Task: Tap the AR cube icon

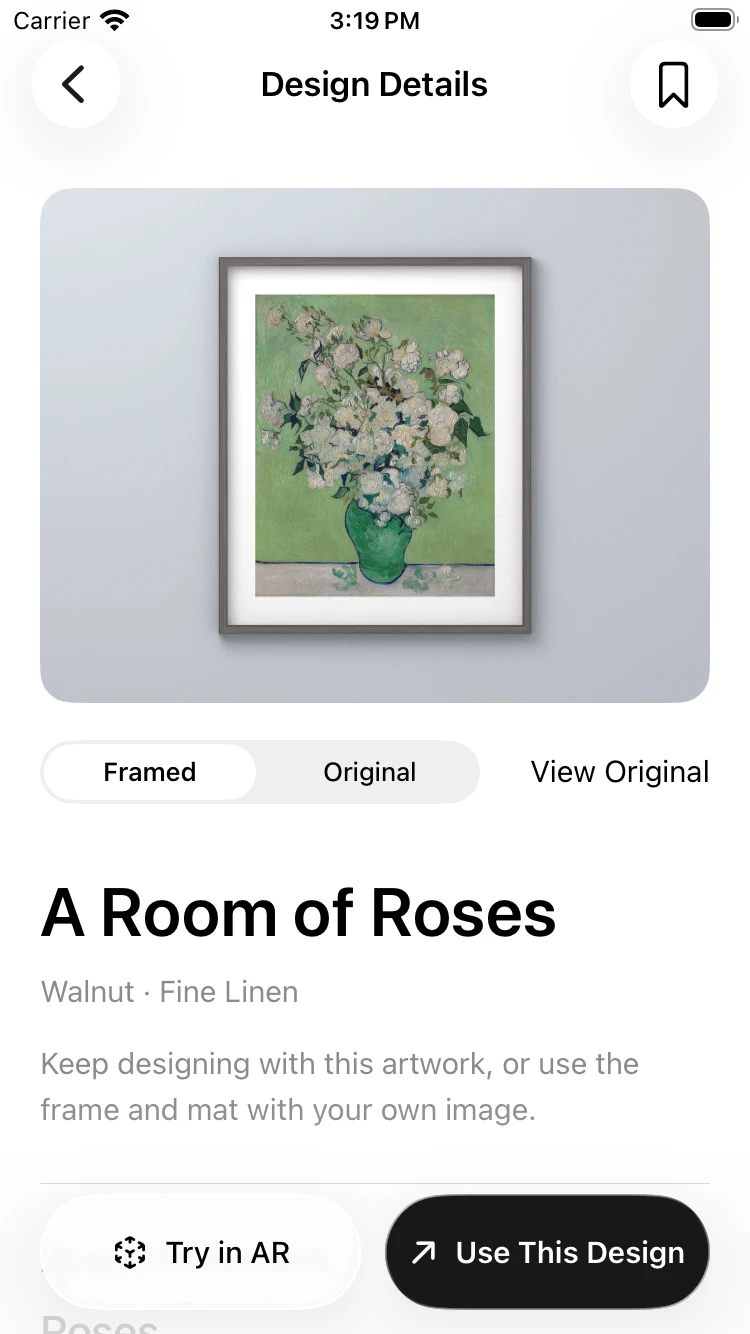Action: pos(130,1252)
